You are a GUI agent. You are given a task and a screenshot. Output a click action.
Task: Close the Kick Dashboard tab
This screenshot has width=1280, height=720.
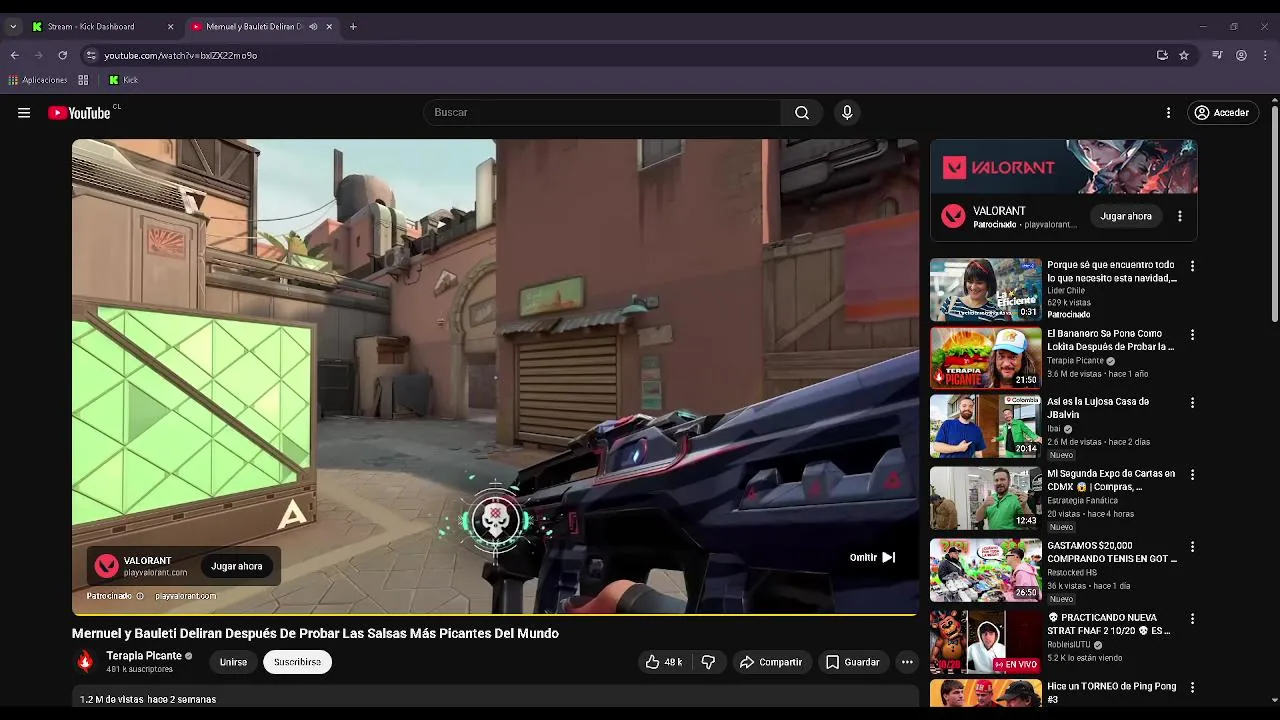(170, 27)
